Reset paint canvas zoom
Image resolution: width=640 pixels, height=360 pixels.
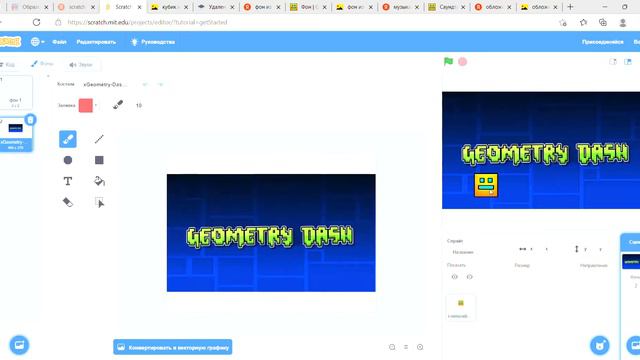406,347
